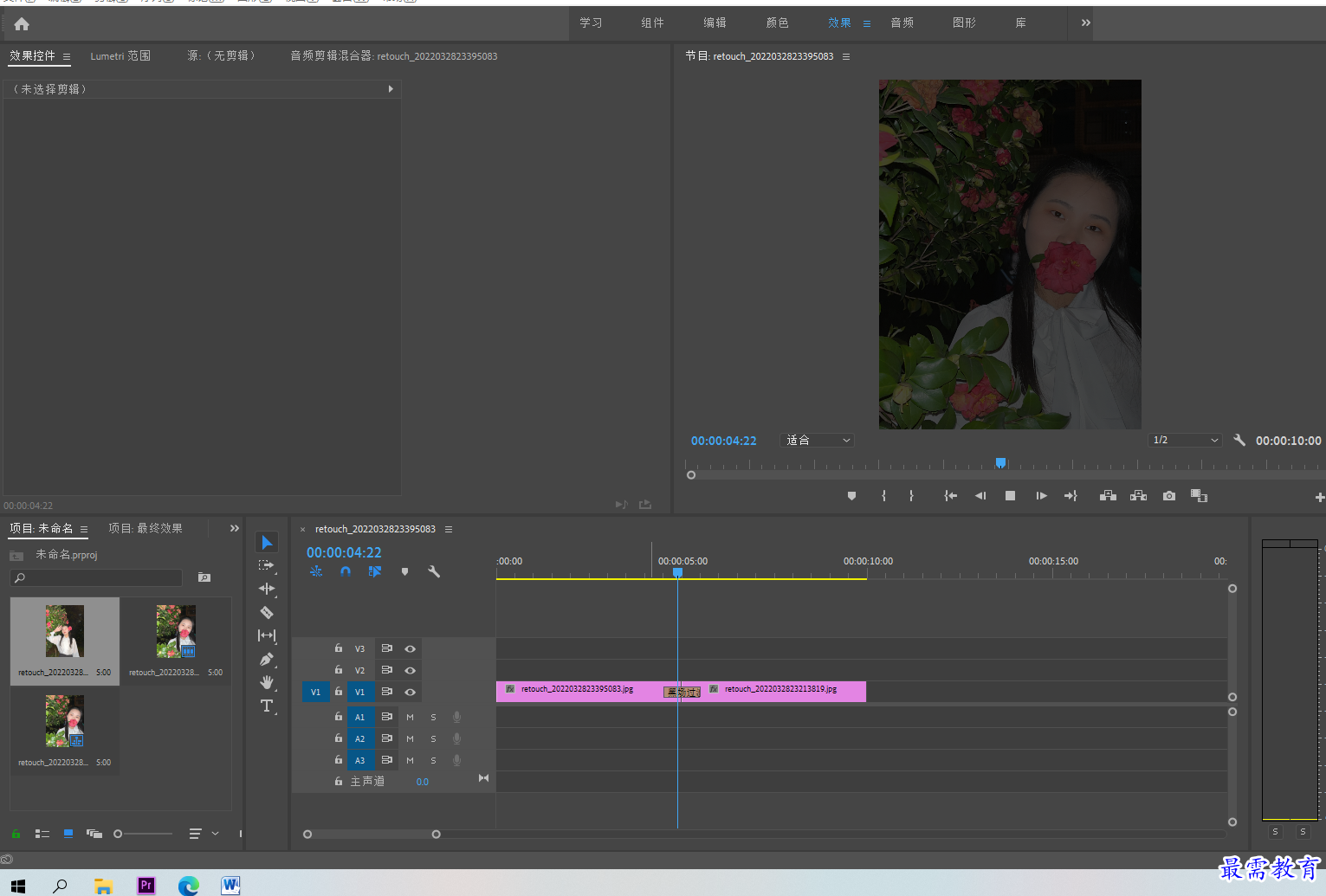Toggle sync lock on A3

tap(387, 760)
